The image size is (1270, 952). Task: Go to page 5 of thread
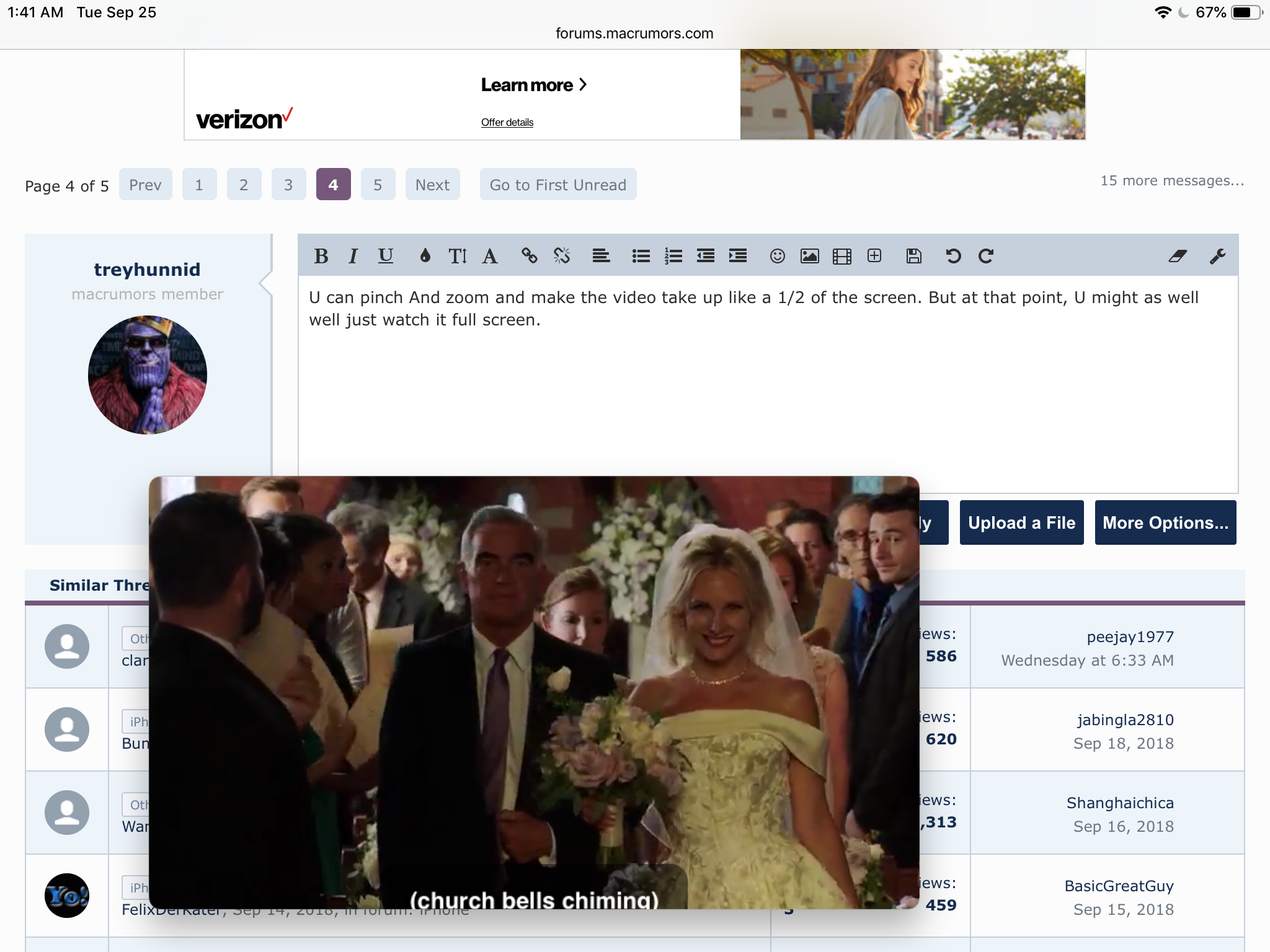[378, 184]
